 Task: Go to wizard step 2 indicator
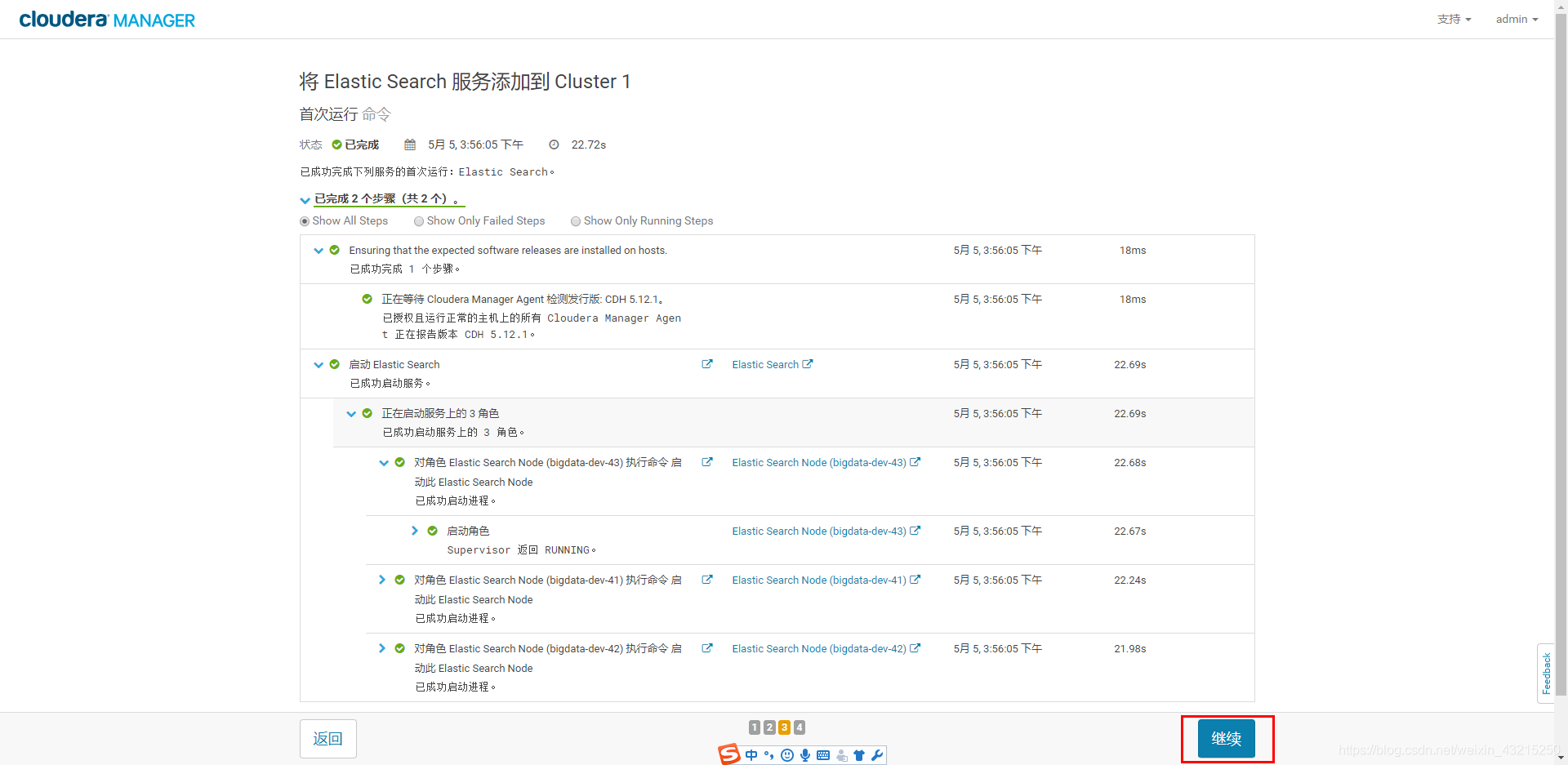[769, 727]
